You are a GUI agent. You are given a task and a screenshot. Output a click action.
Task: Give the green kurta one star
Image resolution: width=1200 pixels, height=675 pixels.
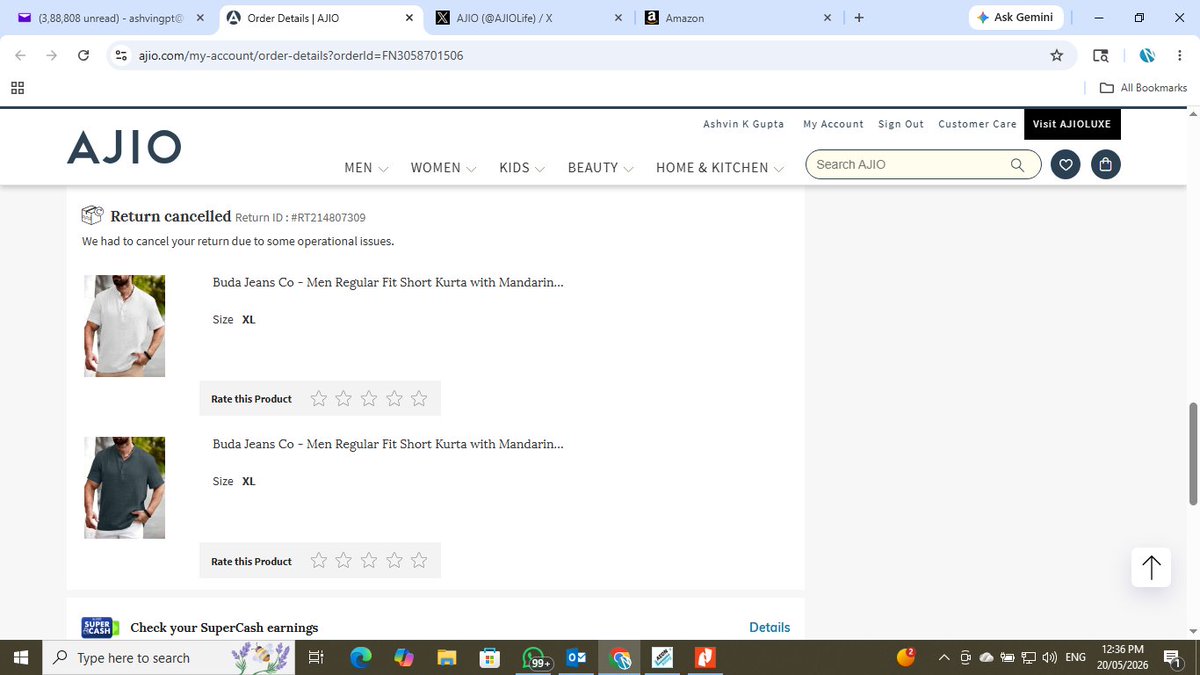319,561
